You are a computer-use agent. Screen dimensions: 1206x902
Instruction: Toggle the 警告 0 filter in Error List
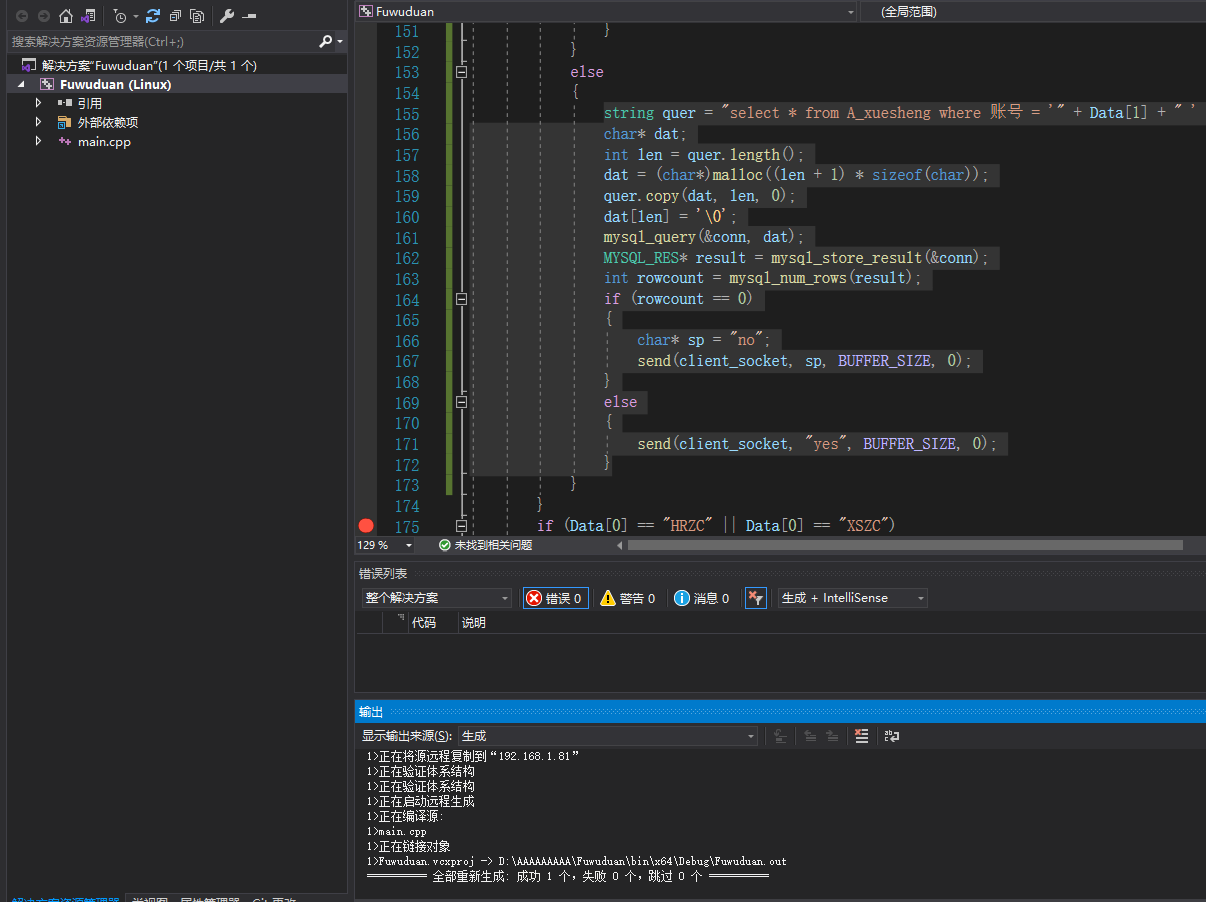click(629, 597)
